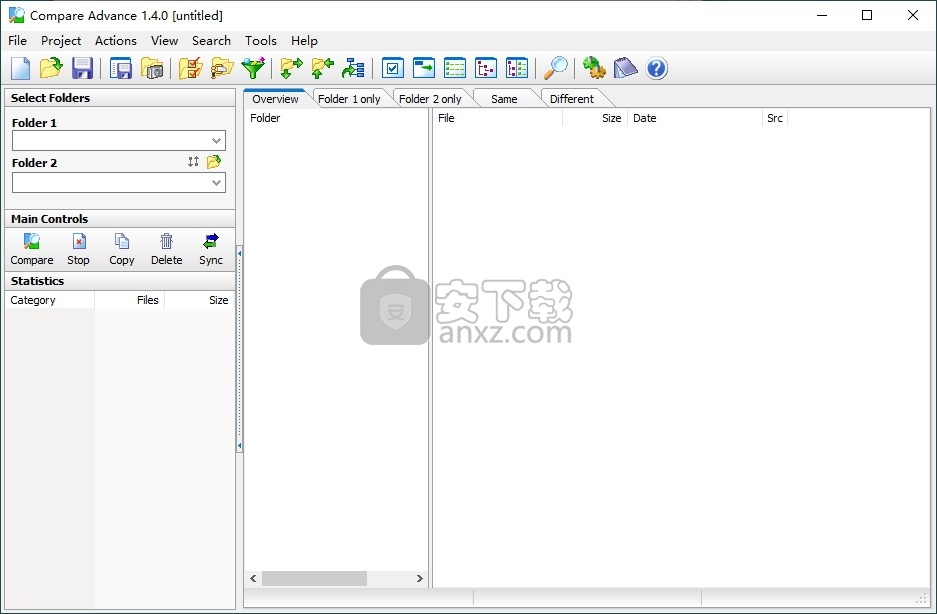The width and height of the screenshot is (937, 614).
Task: Click the Statistics panel header
Action: tap(120, 281)
